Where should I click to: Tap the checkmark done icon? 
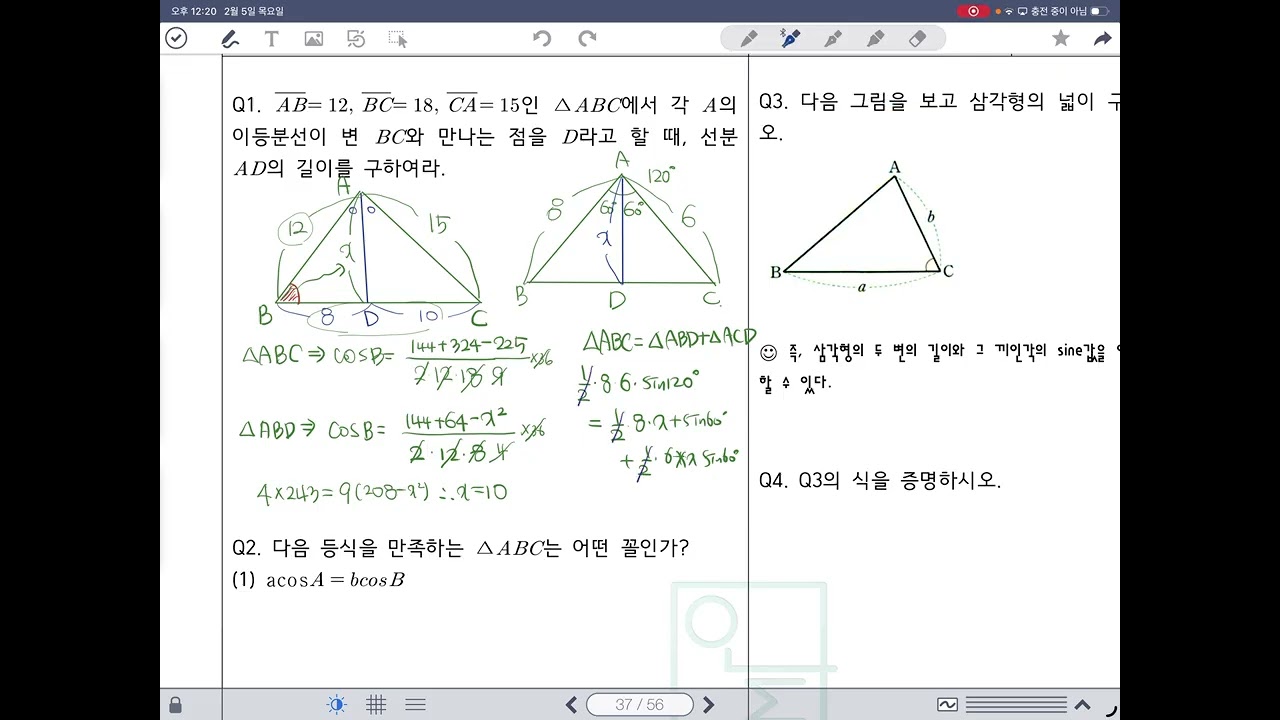(x=176, y=39)
